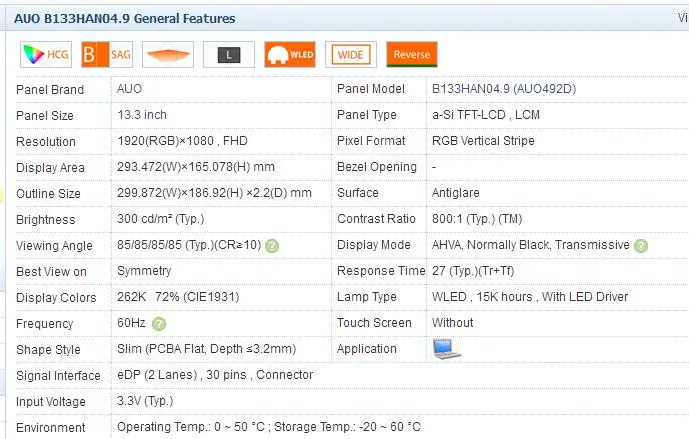This screenshot has width=689, height=439.
Task: Click the Bezel Opening label
Action: (x=377, y=167)
